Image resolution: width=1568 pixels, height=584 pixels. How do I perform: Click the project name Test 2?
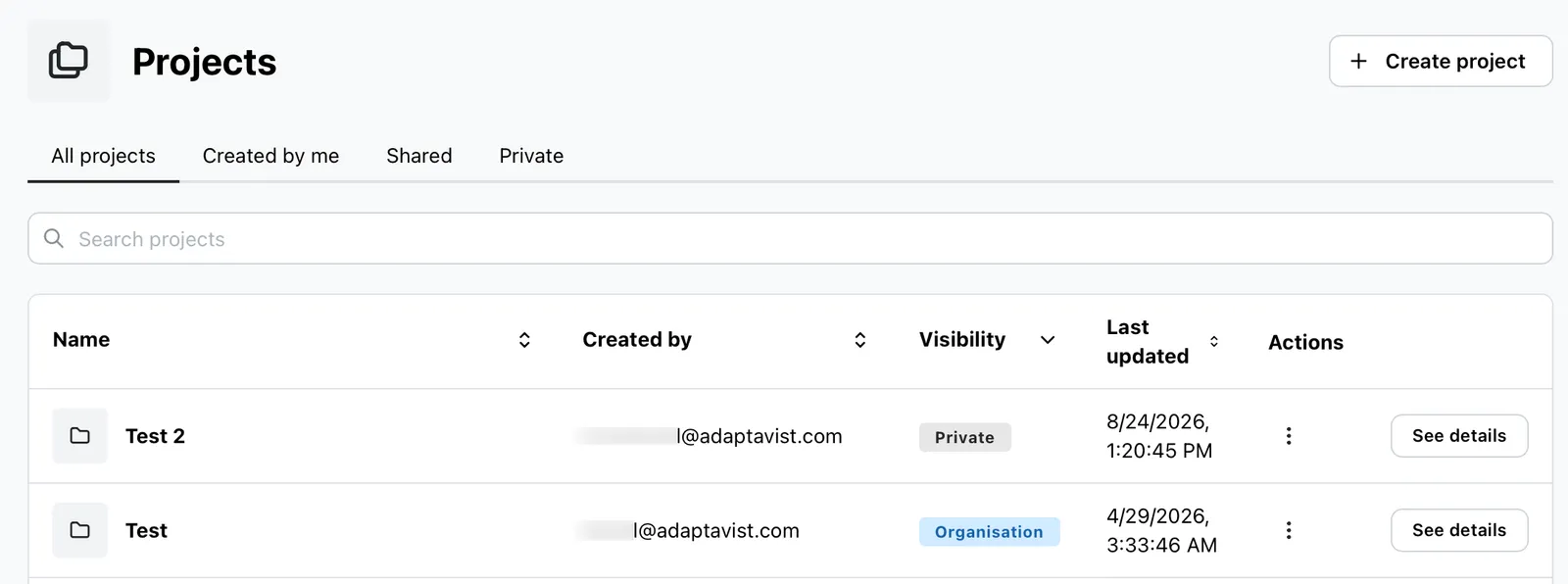click(155, 436)
